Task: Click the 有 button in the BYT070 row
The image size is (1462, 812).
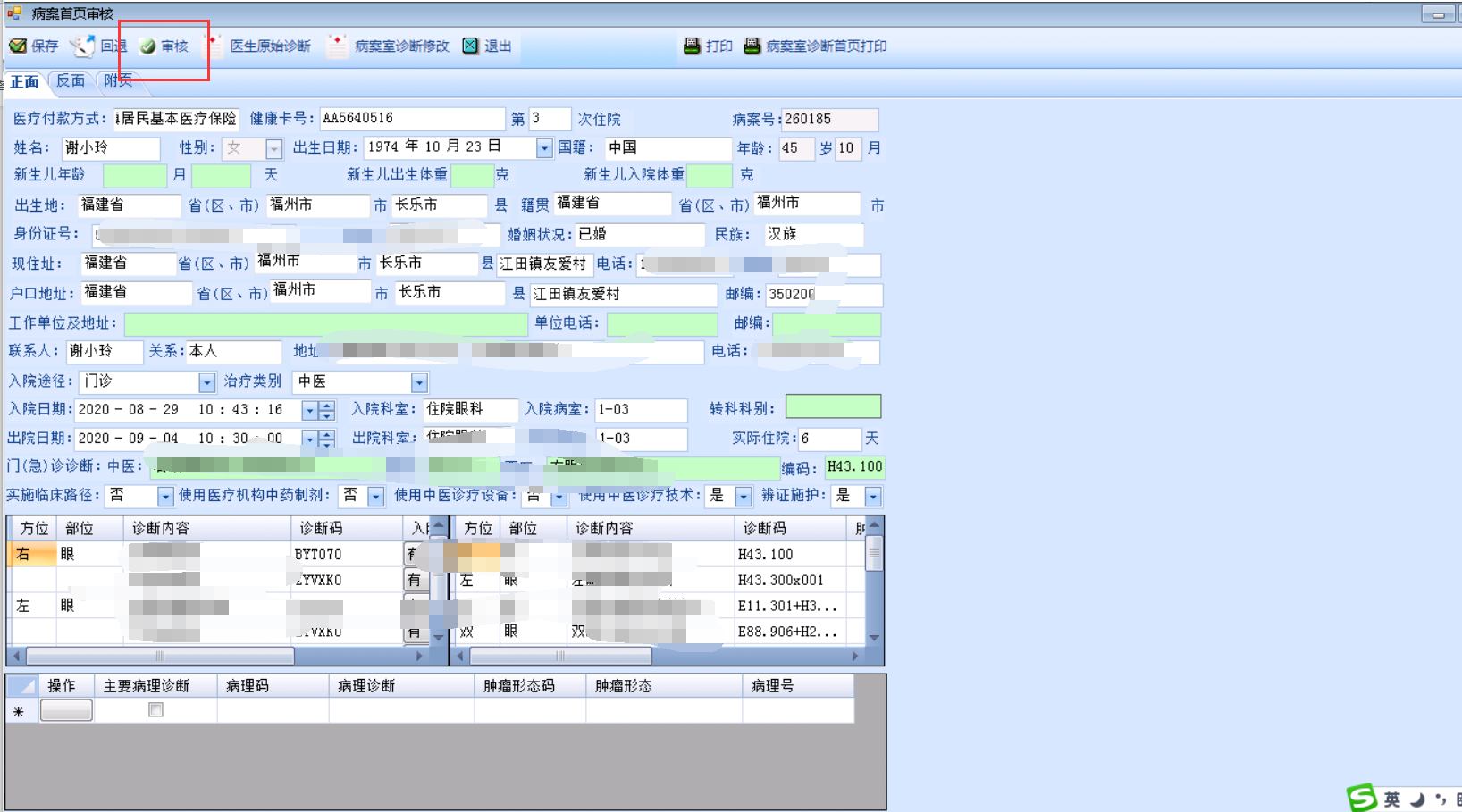Action: pos(414,554)
